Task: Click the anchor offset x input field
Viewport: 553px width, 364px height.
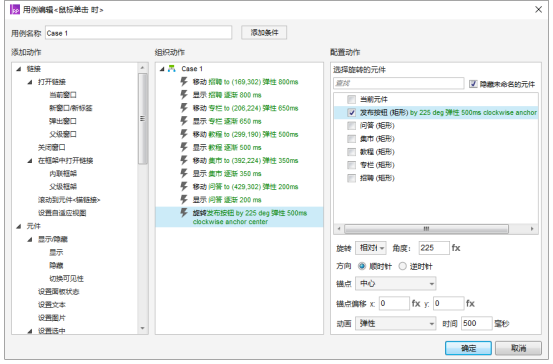Action: [394, 303]
